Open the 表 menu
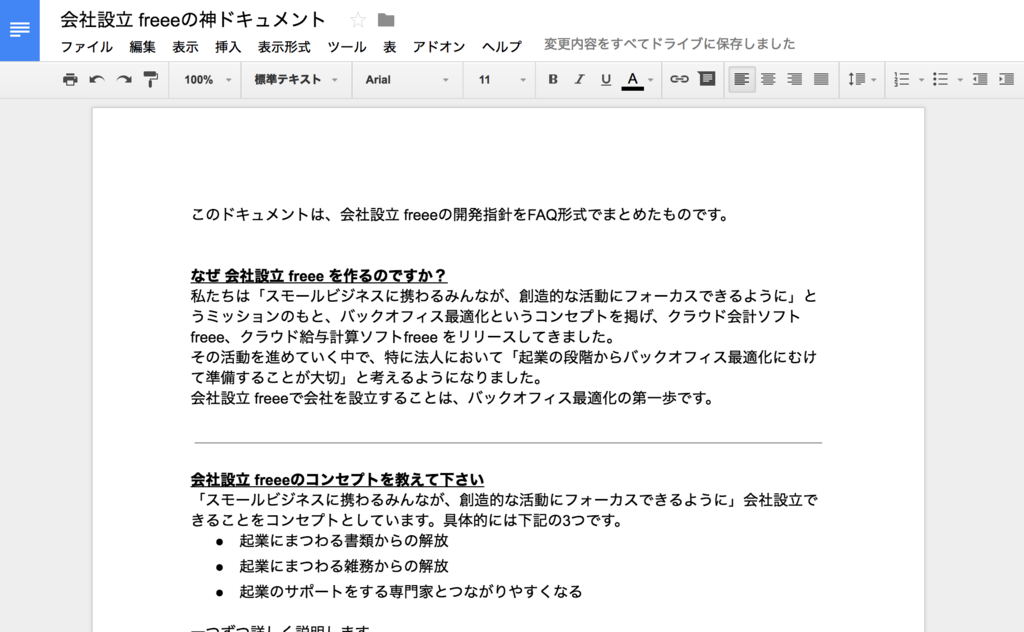 point(390,47)
